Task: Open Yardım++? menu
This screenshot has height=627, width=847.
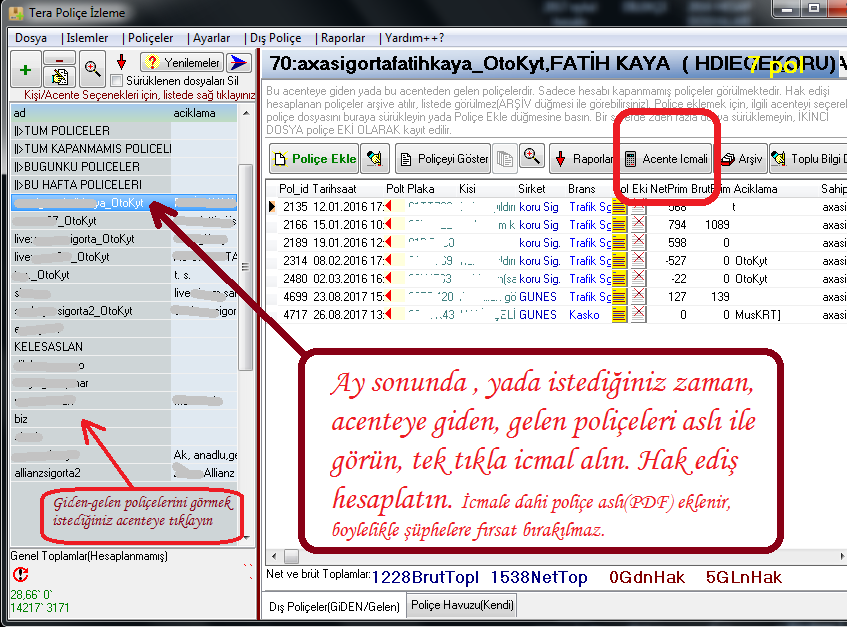Action: point(414,38)
